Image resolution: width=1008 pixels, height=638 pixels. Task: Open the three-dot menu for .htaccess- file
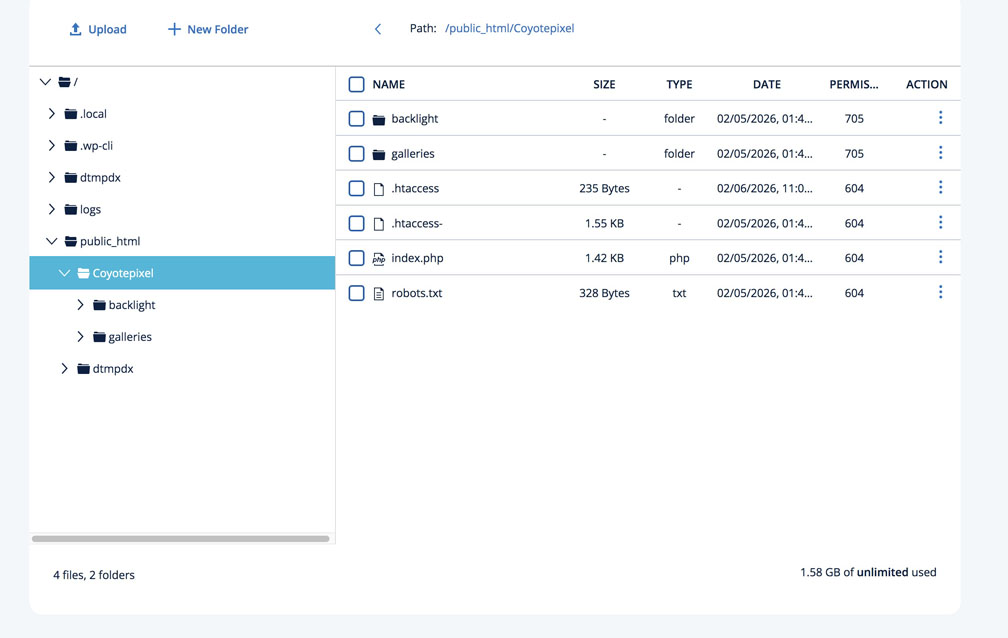pyautogui.click(x=940, y=223)
